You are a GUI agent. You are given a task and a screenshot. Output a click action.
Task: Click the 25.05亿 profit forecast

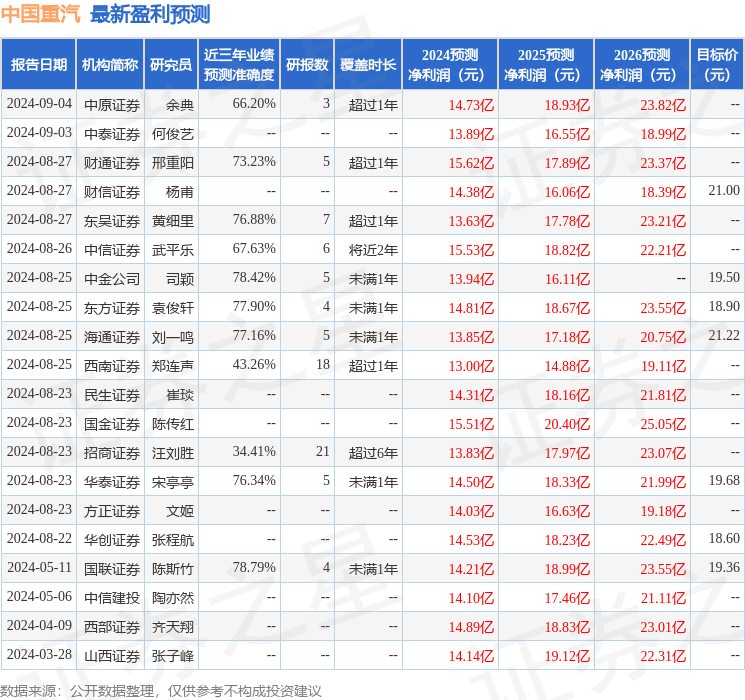click(x=663, y=424)
